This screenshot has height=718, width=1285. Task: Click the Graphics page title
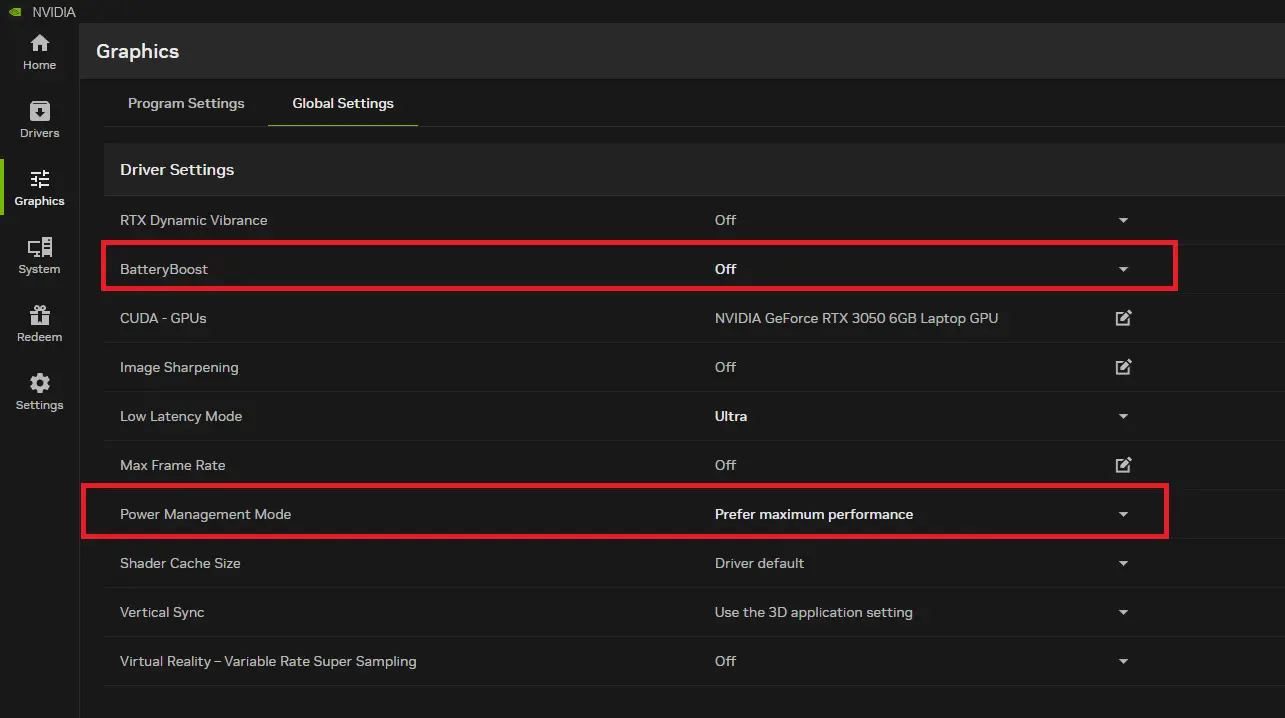click(137, 51)
